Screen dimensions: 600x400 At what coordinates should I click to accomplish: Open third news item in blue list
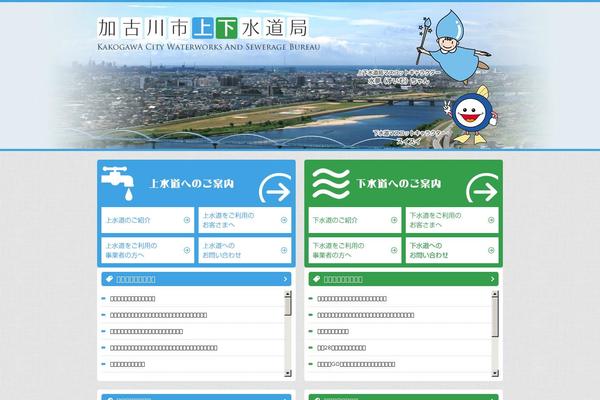coord(146,331)
